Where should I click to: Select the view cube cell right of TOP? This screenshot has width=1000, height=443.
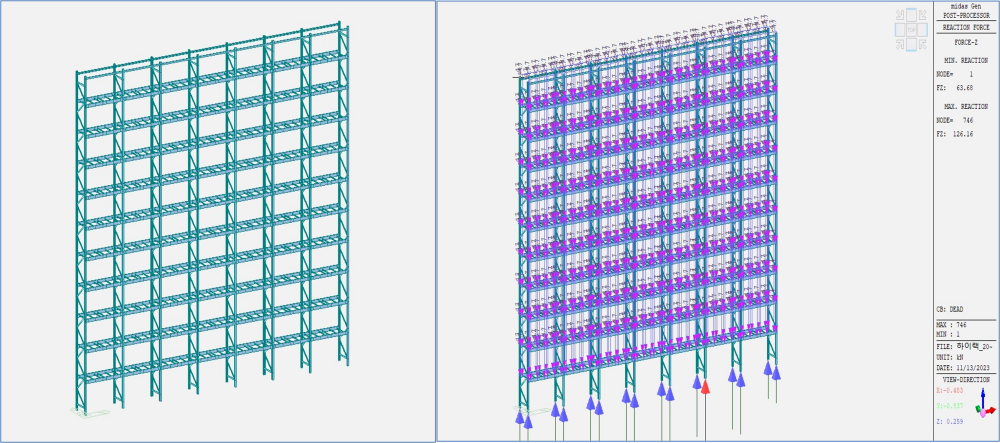point(922,29)
